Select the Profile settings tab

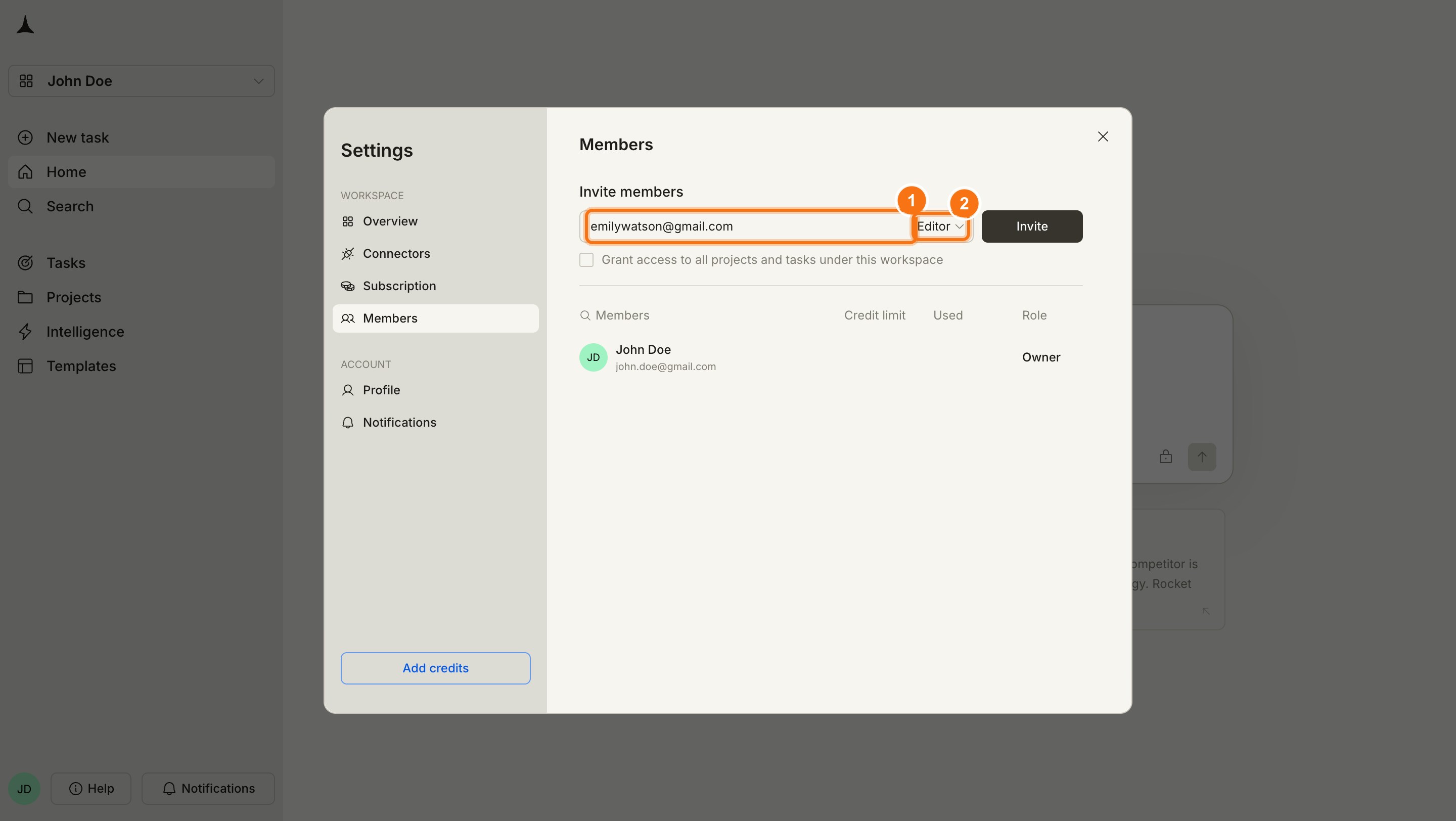(435, 390)
